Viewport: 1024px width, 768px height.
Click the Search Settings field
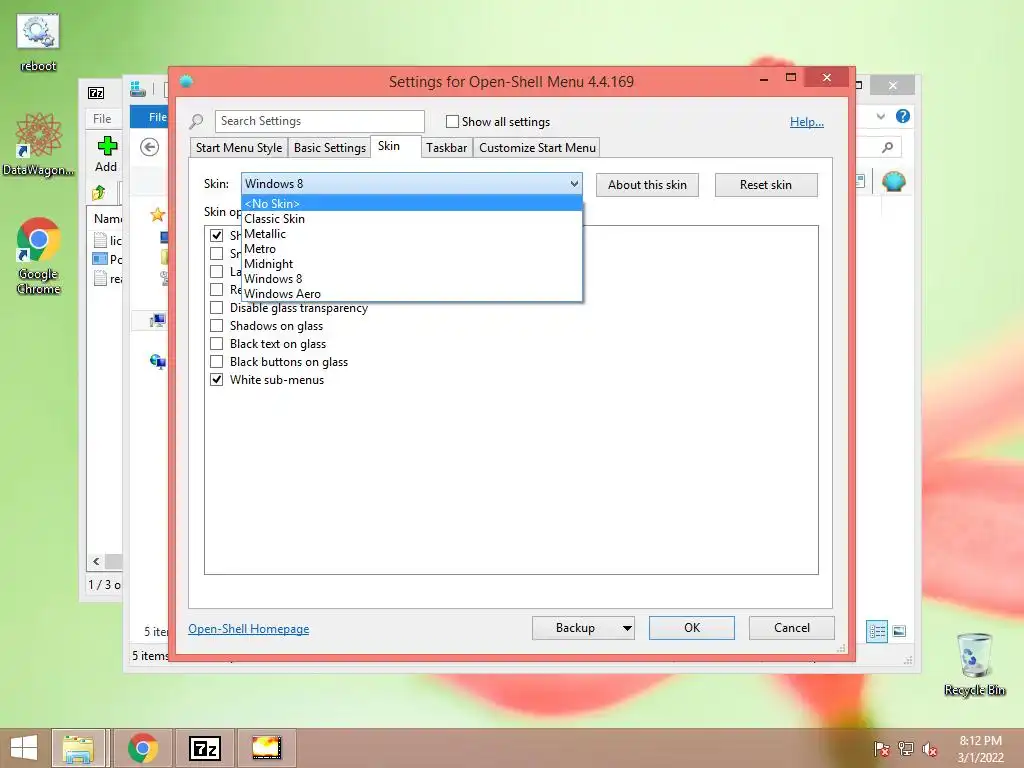pos(319,121)
